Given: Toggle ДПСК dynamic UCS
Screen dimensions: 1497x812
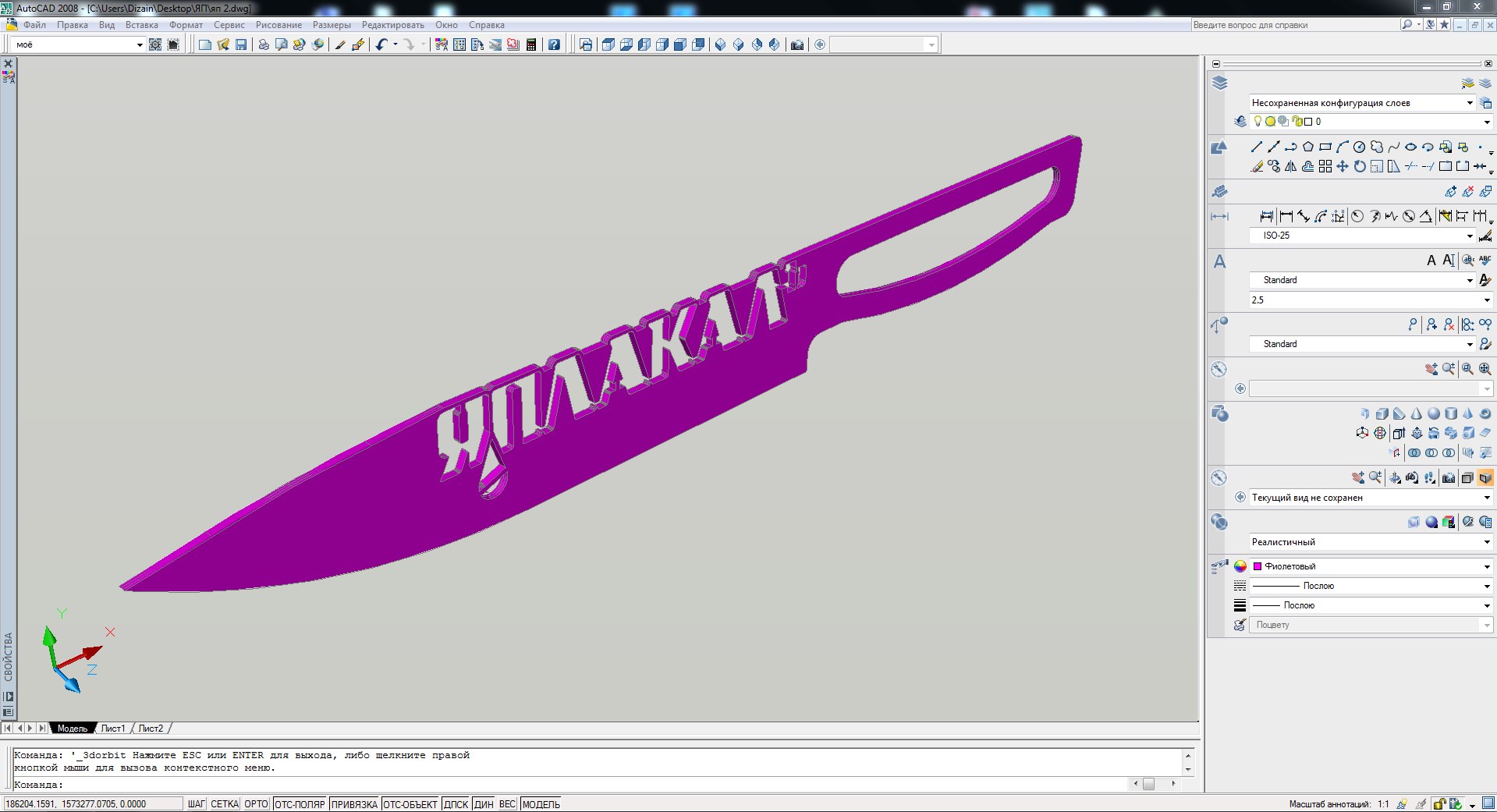Looking at the screenshot, I should click(456, 804).
